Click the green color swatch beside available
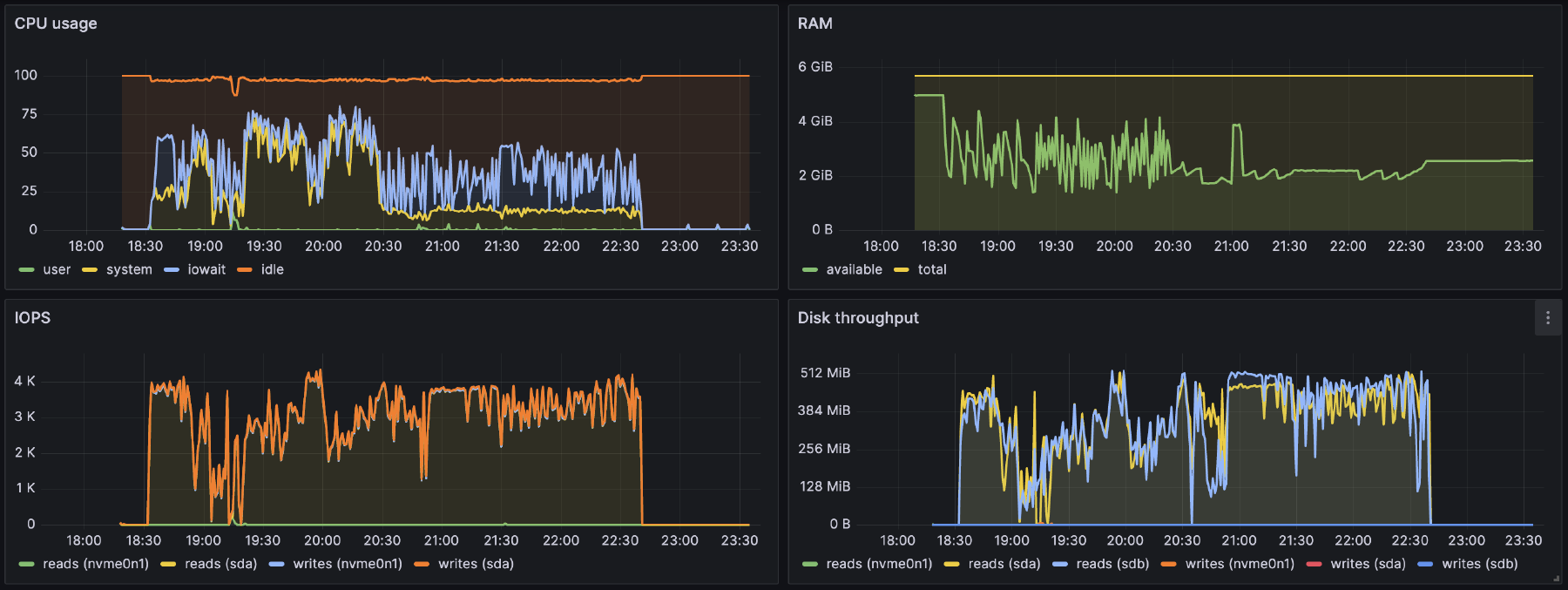 coord(809,269)
